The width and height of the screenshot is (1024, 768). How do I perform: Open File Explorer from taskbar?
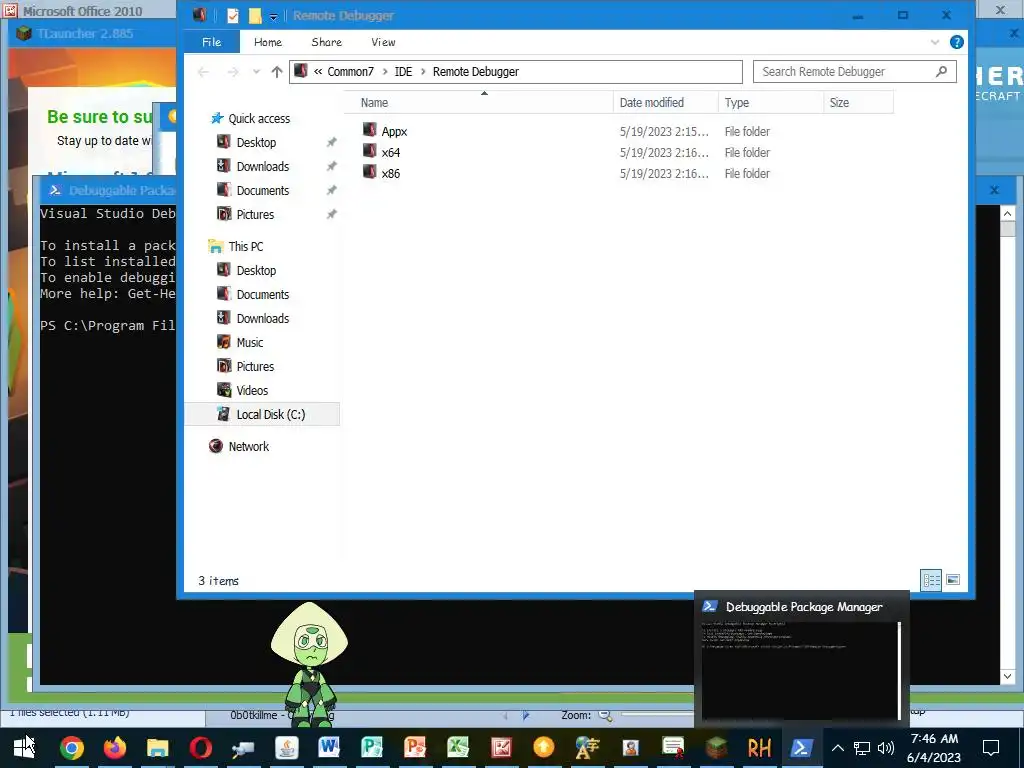(x=157, y=748)
